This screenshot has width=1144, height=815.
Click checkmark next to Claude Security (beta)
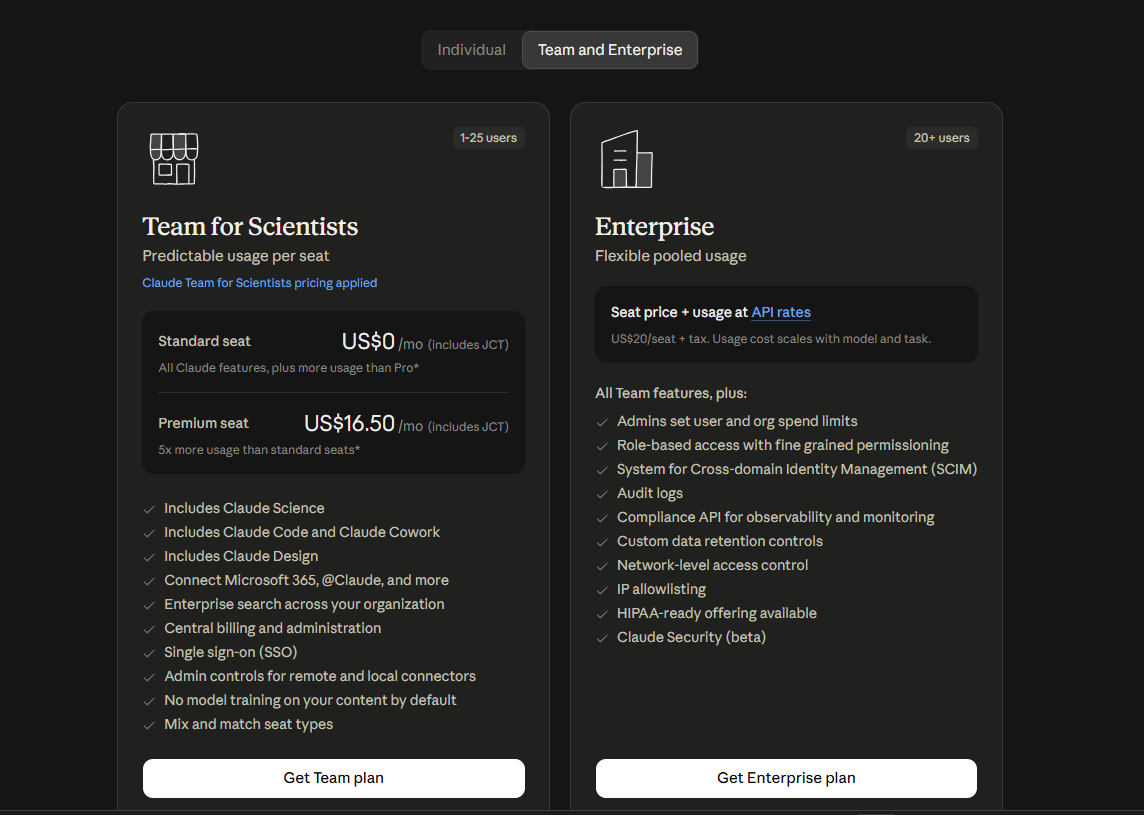tap(603, 639)
